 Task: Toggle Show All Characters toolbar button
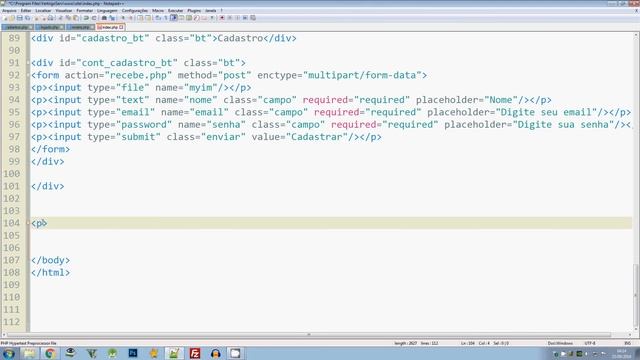[165, 18]
